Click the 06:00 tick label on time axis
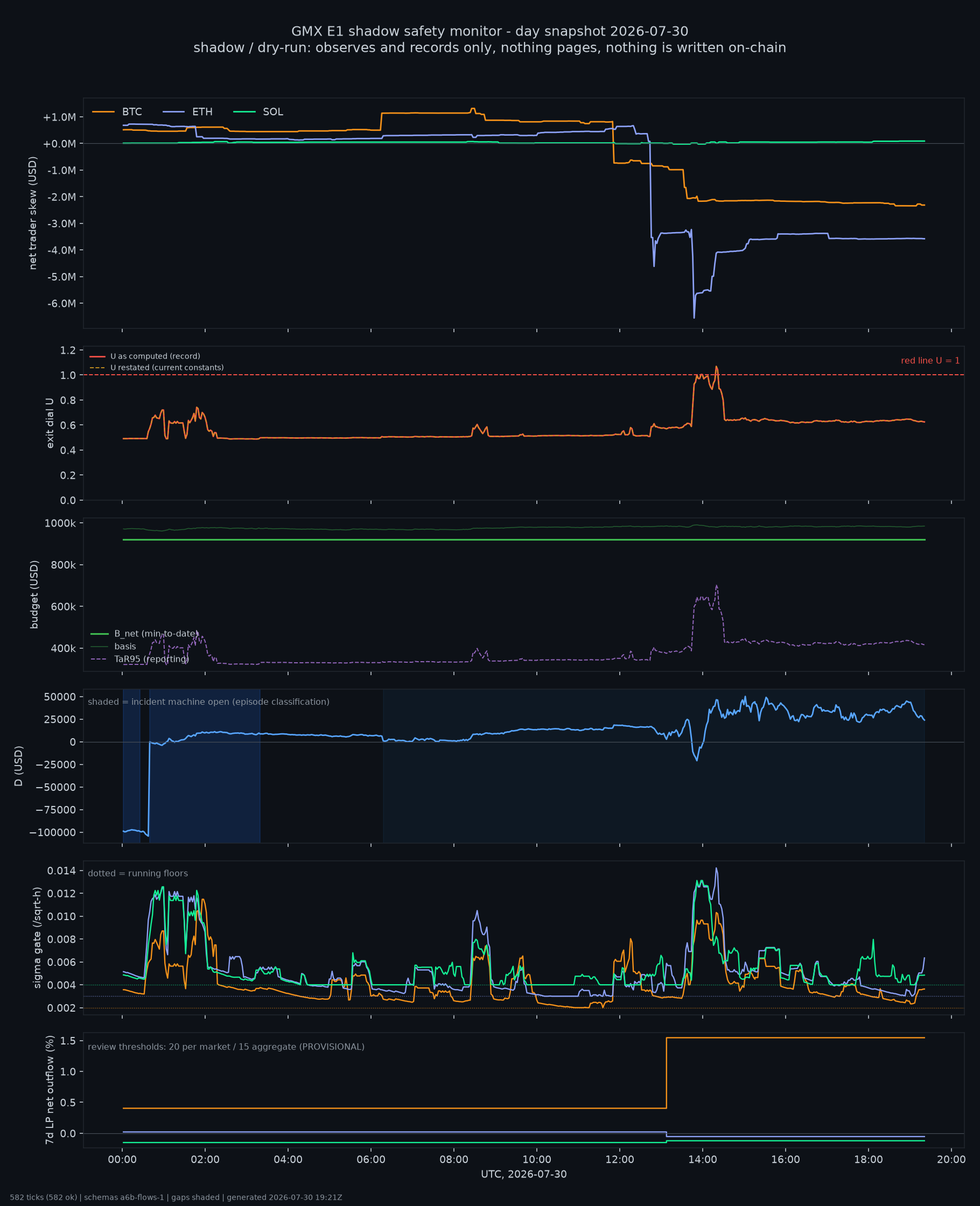 (371, 1160)
